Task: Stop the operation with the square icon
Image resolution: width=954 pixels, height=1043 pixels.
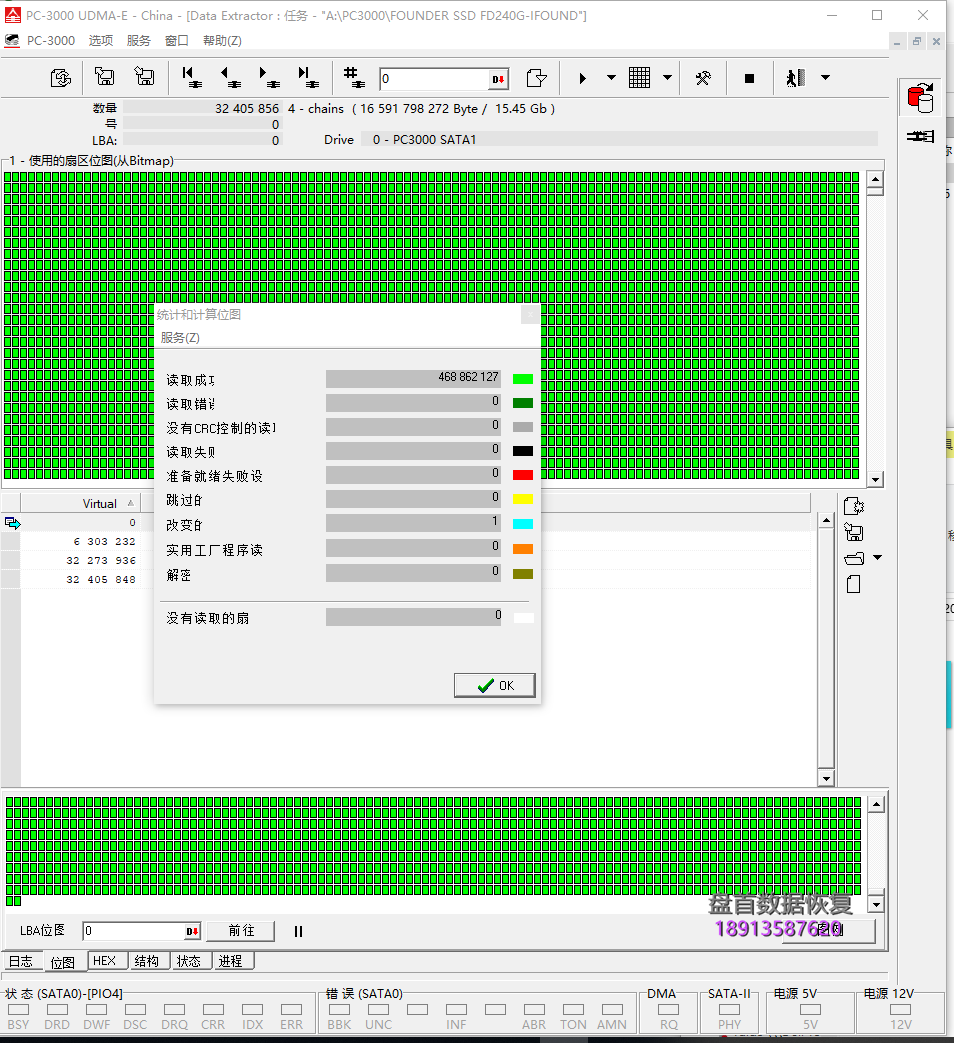Action: pos(749,78)
